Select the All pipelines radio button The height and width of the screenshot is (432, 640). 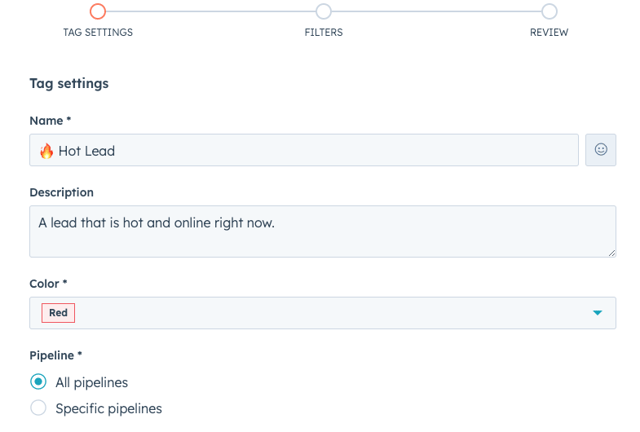pos(38,382)
